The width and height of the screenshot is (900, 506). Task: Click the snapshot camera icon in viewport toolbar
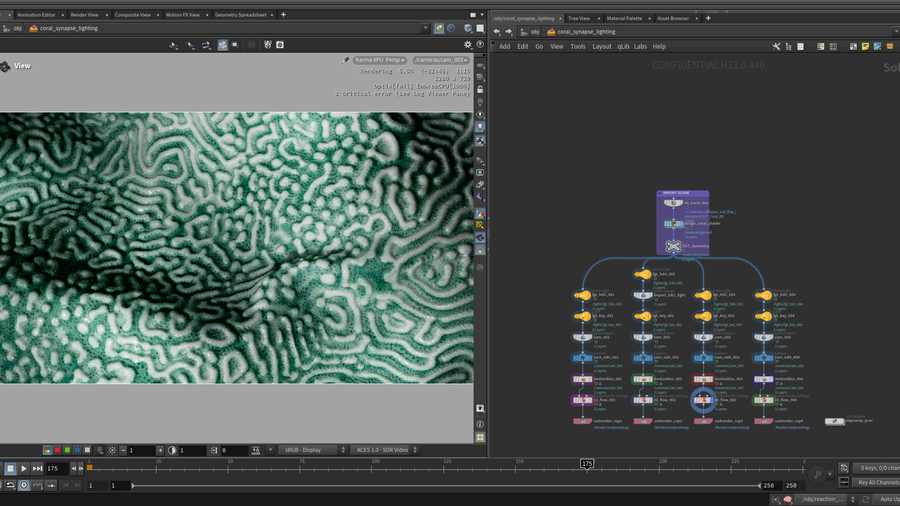point(280,45)
